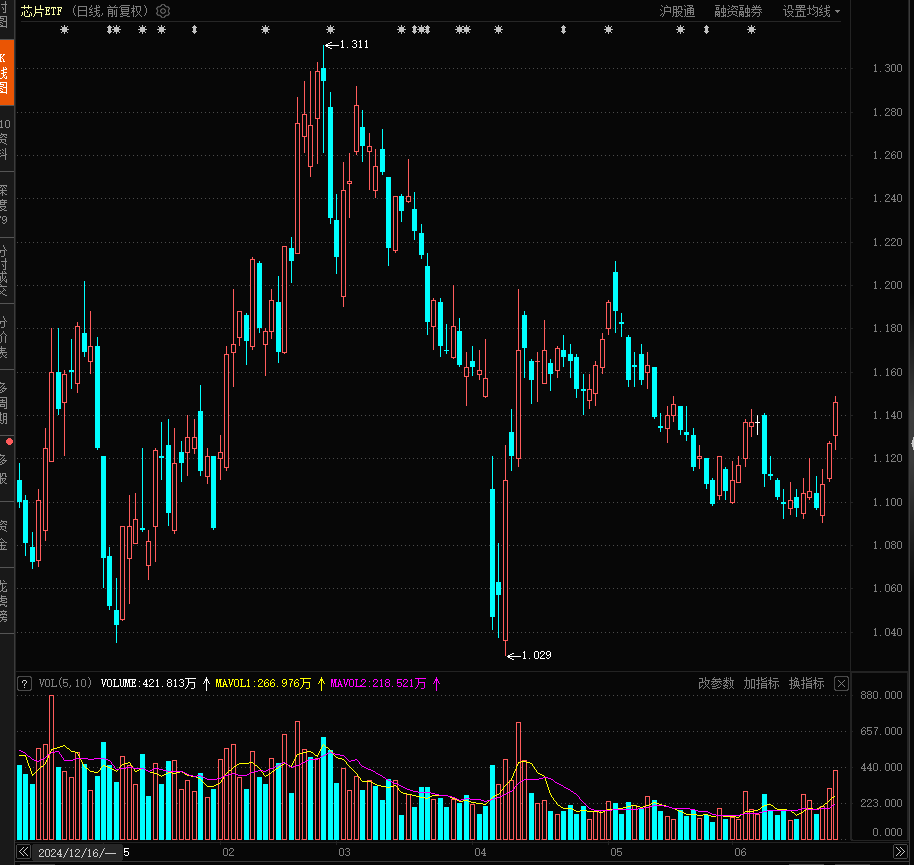Click month label 06 on time axis

[740, 852]
